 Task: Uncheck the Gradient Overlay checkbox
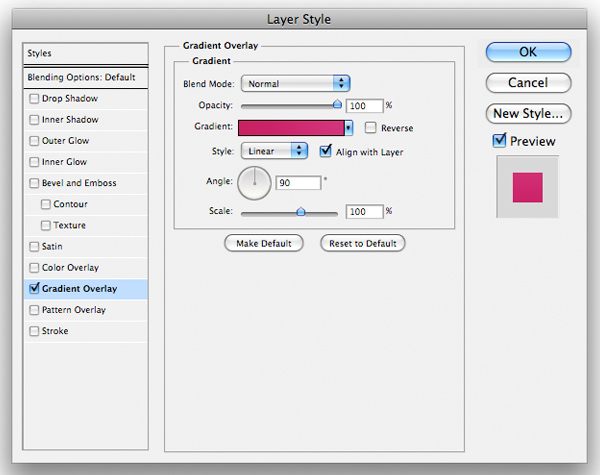point(34,288)
